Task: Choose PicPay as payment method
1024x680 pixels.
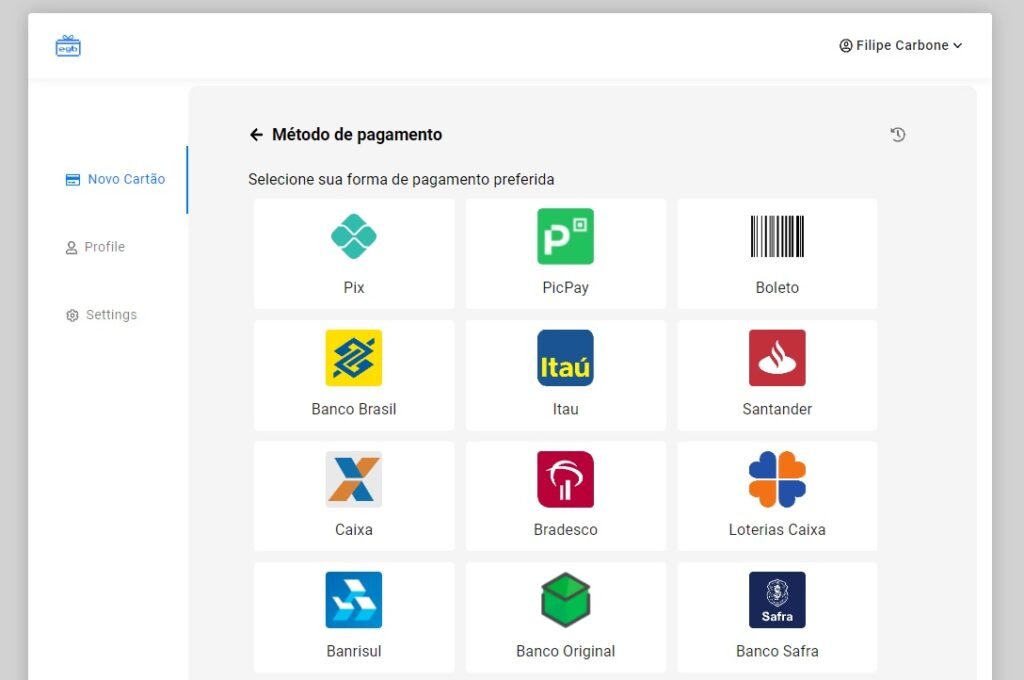Action: coord(565,236)
